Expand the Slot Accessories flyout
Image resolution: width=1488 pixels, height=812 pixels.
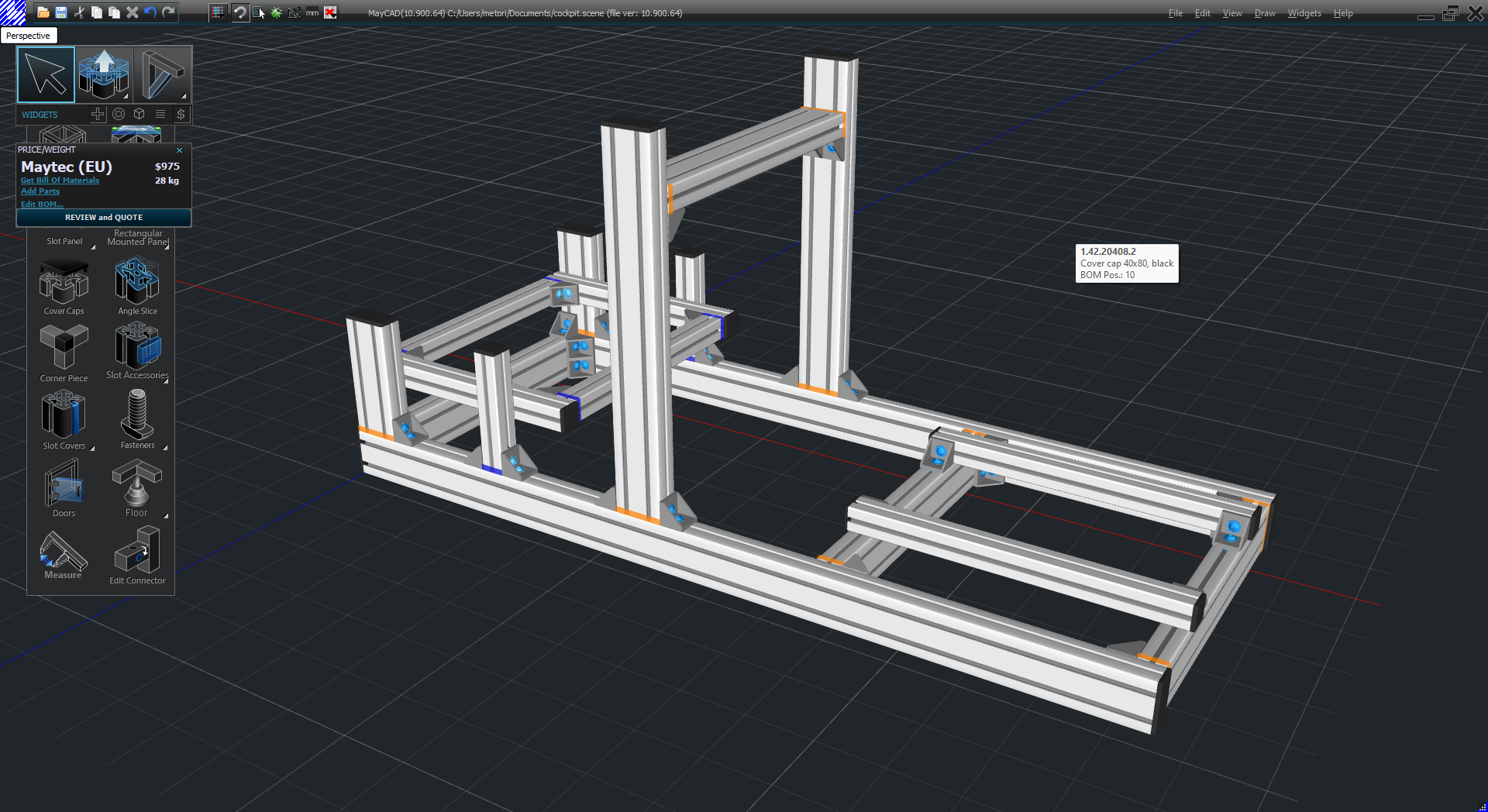tap(166, 381)
